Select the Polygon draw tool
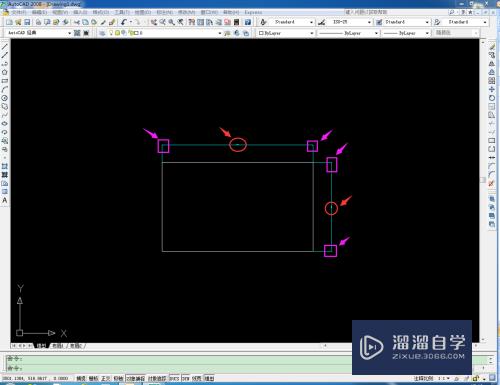Viewport: 500px width, 385px height. pos(5,72)
